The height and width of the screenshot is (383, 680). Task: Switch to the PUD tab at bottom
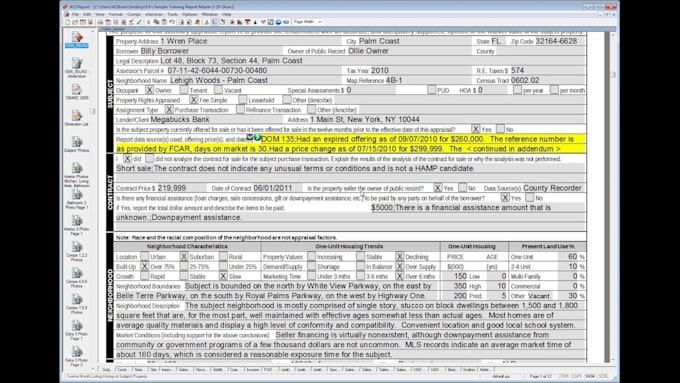coord(268,370)
